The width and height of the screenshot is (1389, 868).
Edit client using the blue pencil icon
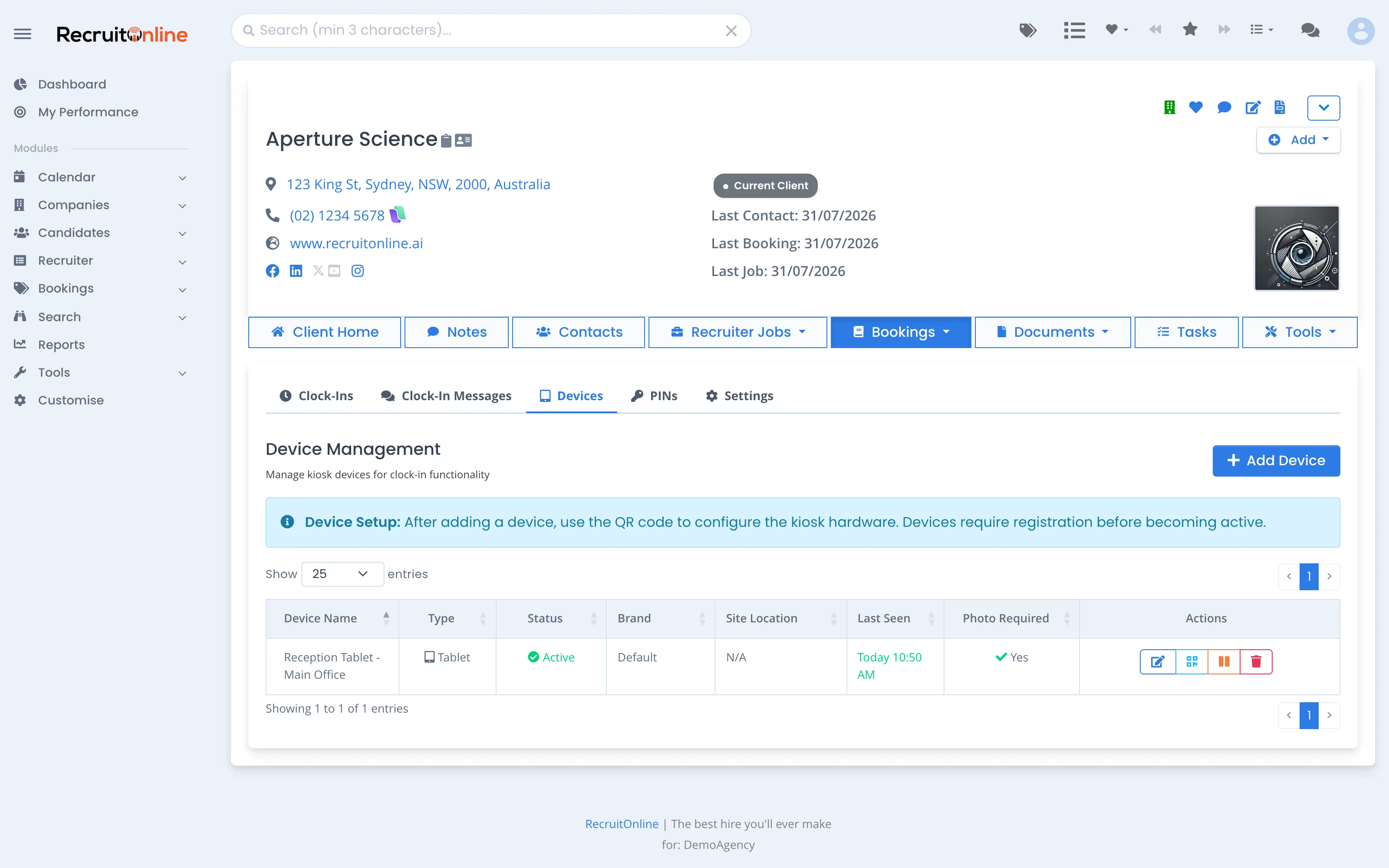coord(1253,107)
